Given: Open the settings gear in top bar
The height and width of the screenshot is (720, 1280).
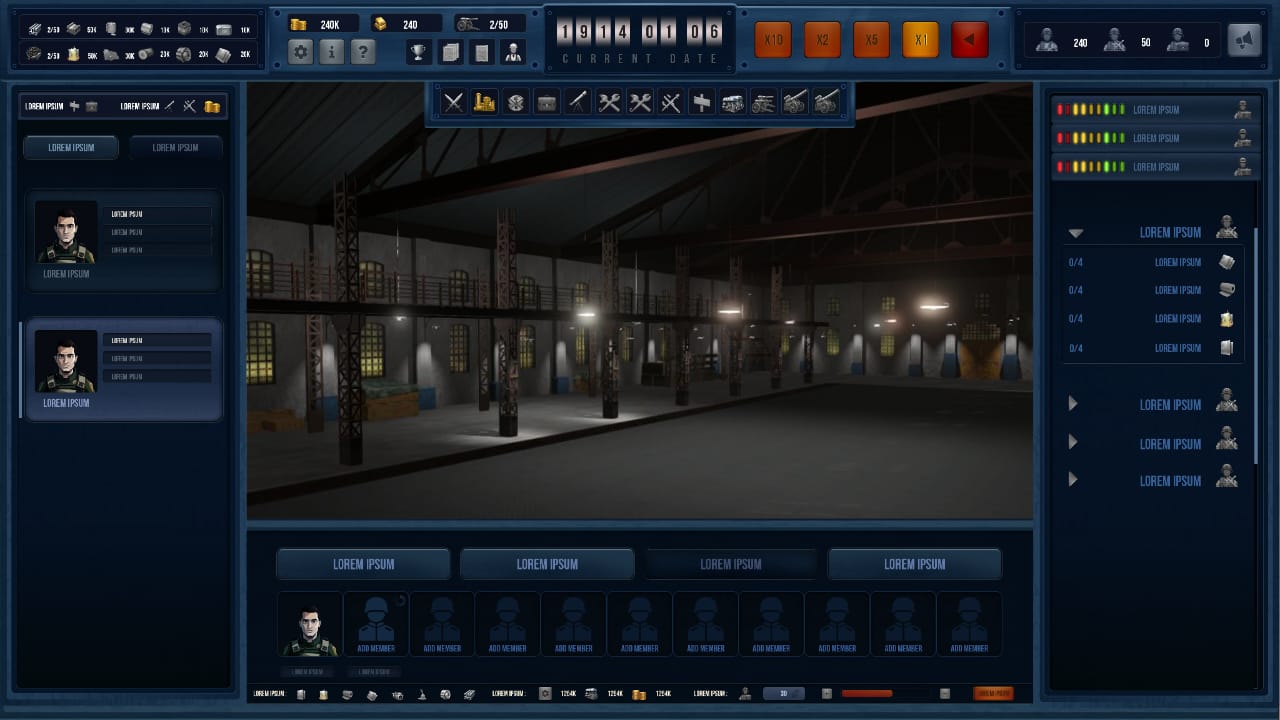Looking at the screenshot, I should (x=300, y=52).
